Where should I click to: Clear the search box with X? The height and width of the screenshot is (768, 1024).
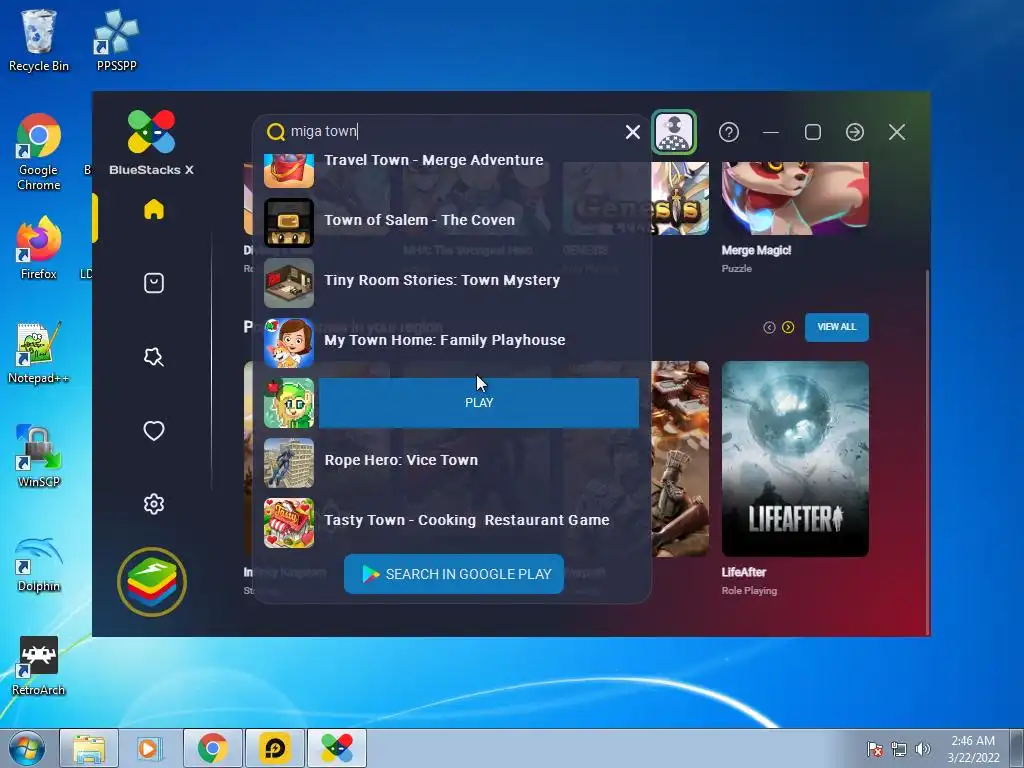632,132
